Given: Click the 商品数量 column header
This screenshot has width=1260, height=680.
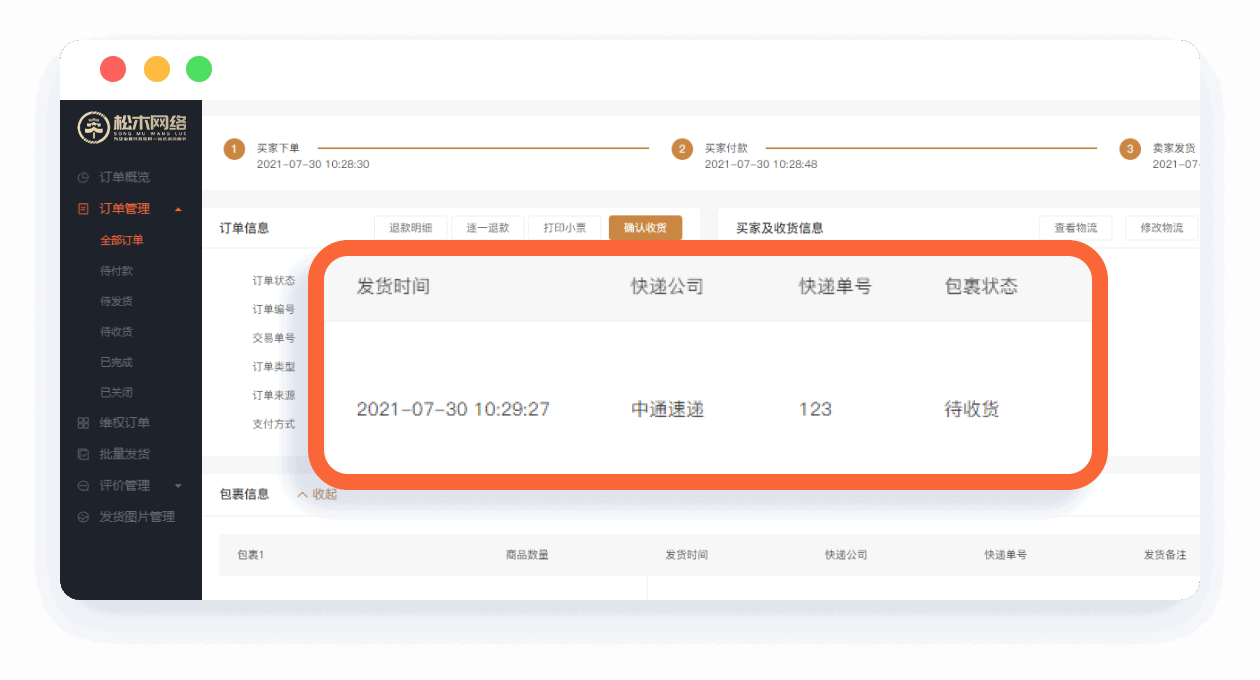Looking at the screenshot, I should (527, 555).
